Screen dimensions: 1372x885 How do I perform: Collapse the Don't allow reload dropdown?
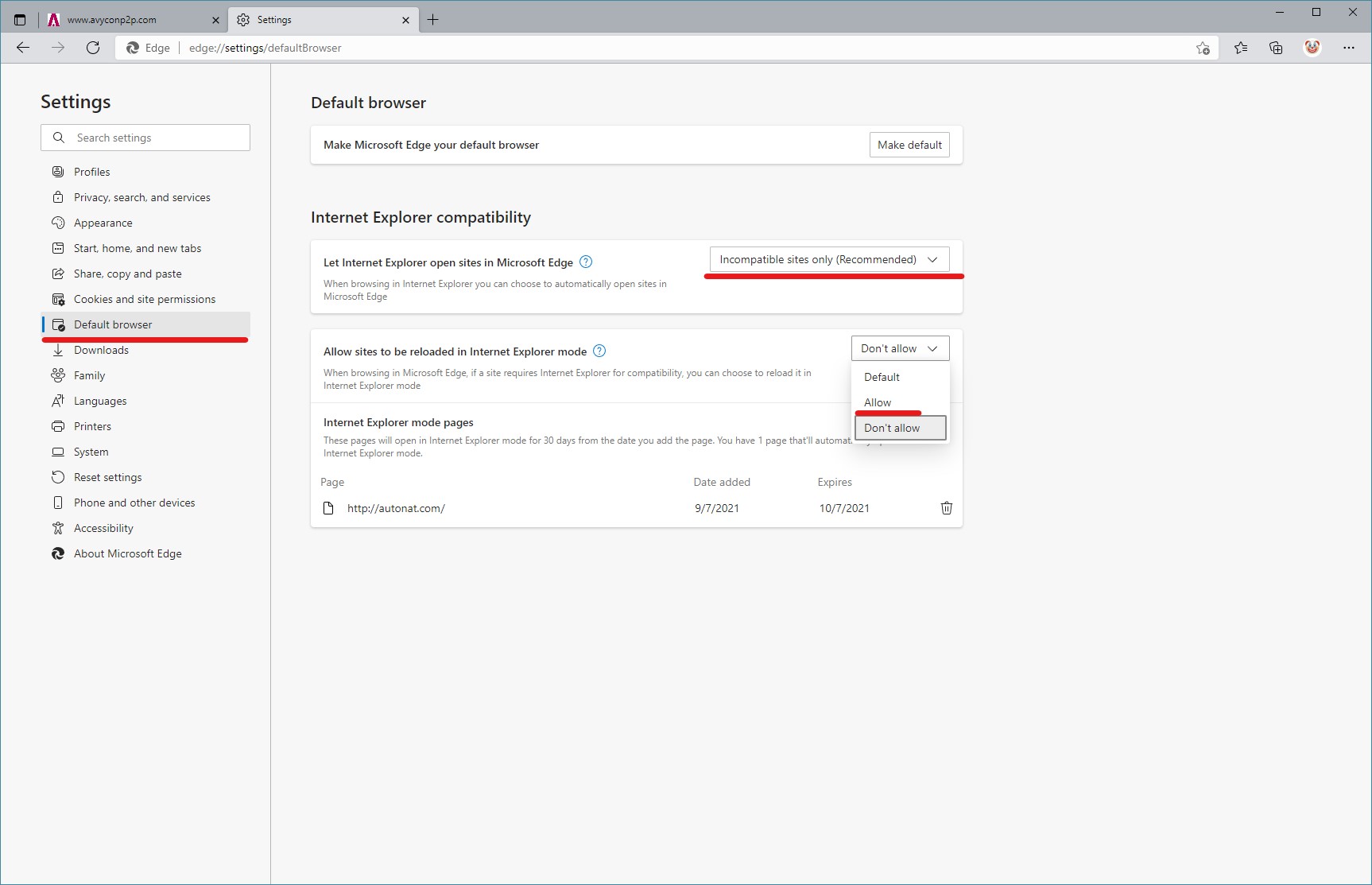tap(900, 348)
